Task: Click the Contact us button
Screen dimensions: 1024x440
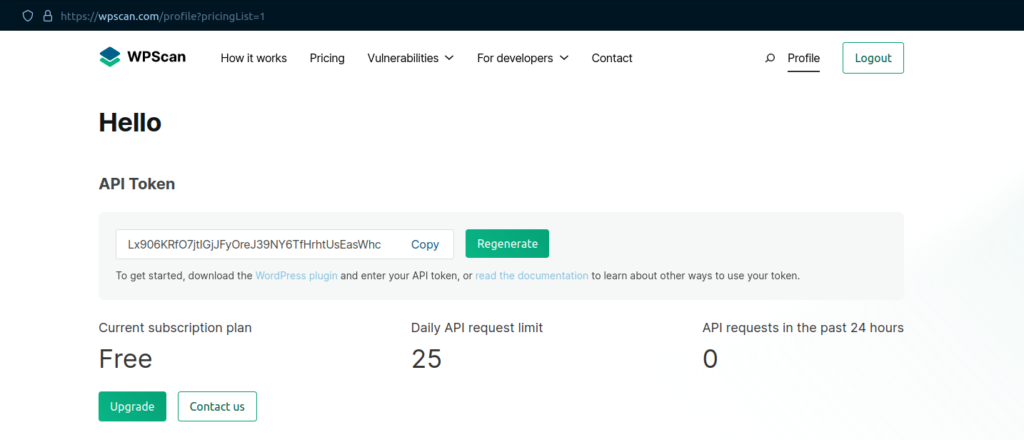Action: click(x=217, y=407)
